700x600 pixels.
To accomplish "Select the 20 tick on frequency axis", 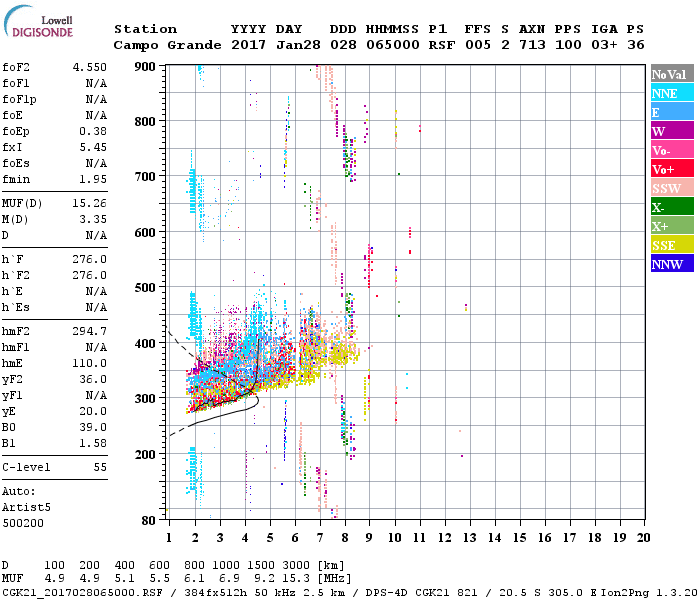I will 643,538.
